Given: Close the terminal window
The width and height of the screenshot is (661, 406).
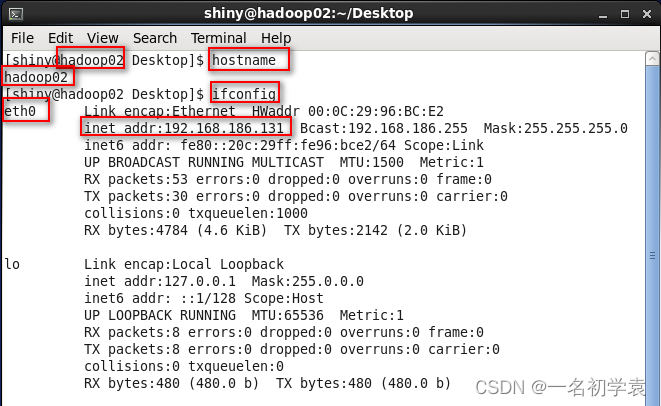Looking at the screenshot, I should point(645,12).
